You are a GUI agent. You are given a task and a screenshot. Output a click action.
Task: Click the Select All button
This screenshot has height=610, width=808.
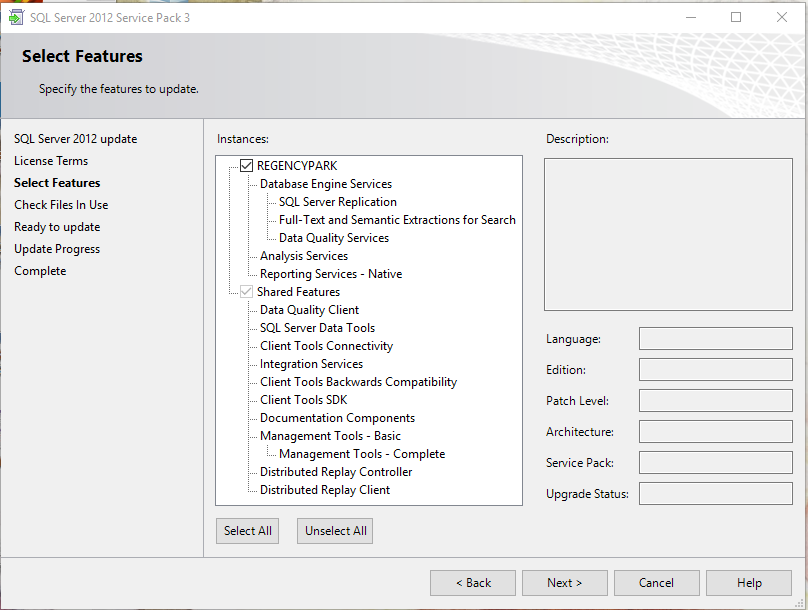click(x=247, y=530)
